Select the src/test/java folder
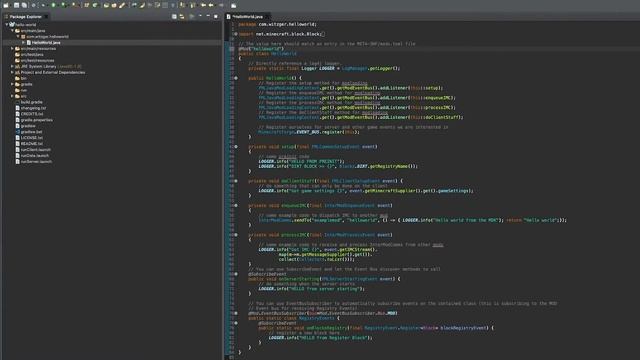Image resolution: width=640 pixels, height=360 pixels. [x=29, y=54]
